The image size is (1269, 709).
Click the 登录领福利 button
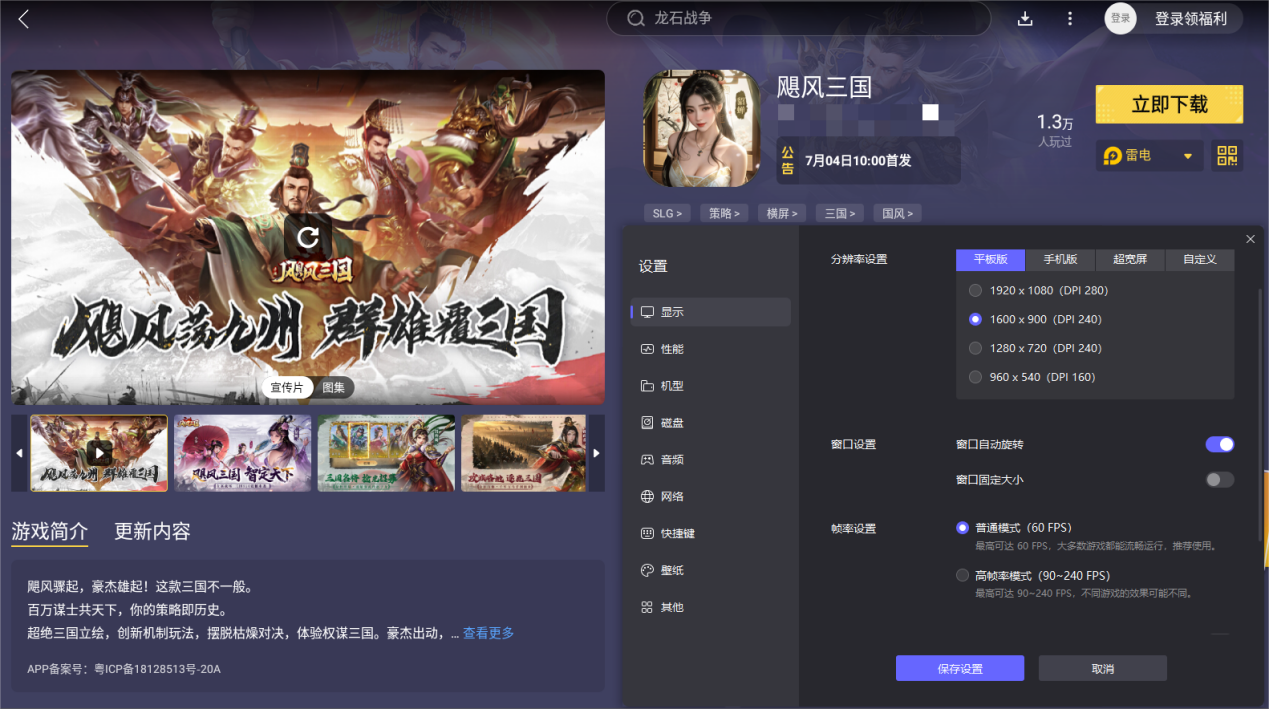pyautogui.click(x=1190, y=18)
